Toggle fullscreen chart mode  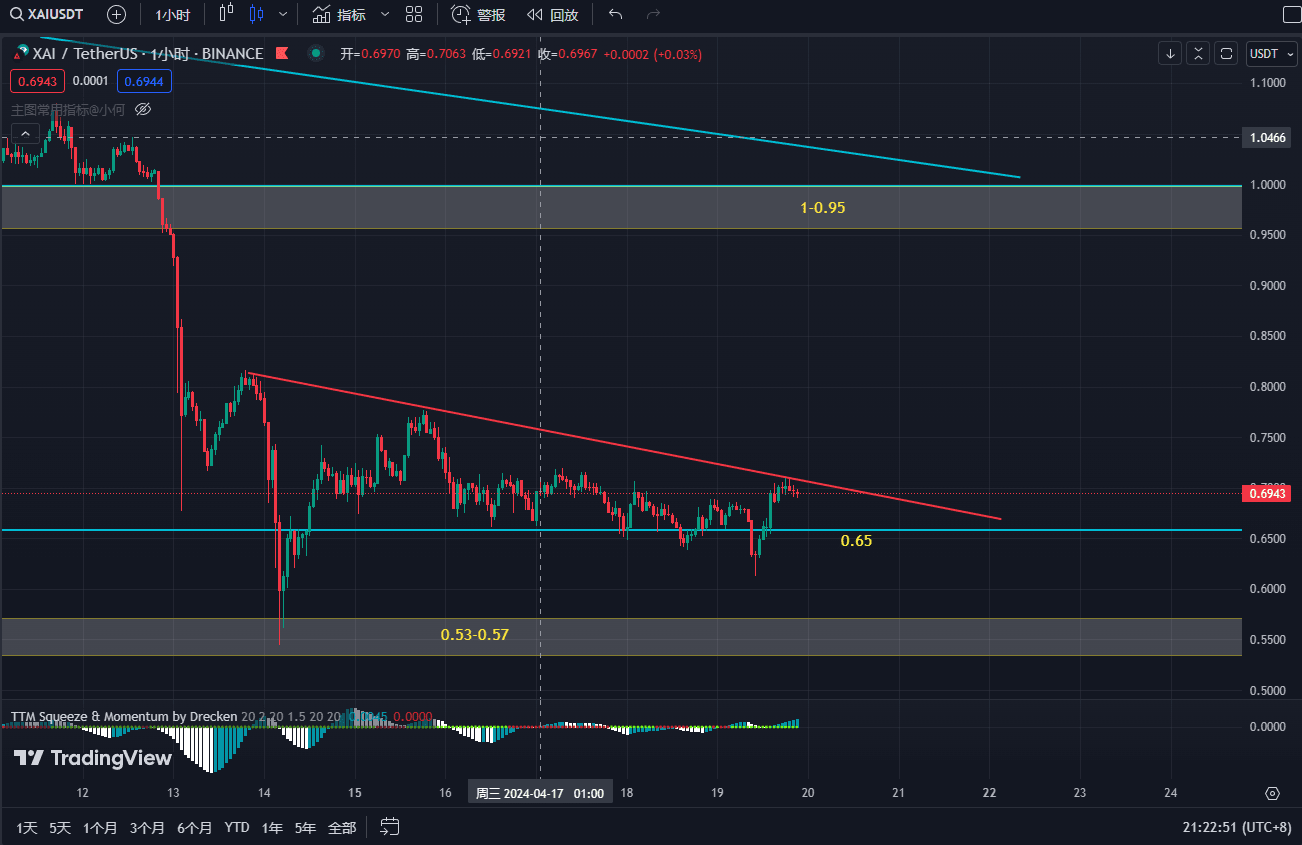click(1225, 52)
